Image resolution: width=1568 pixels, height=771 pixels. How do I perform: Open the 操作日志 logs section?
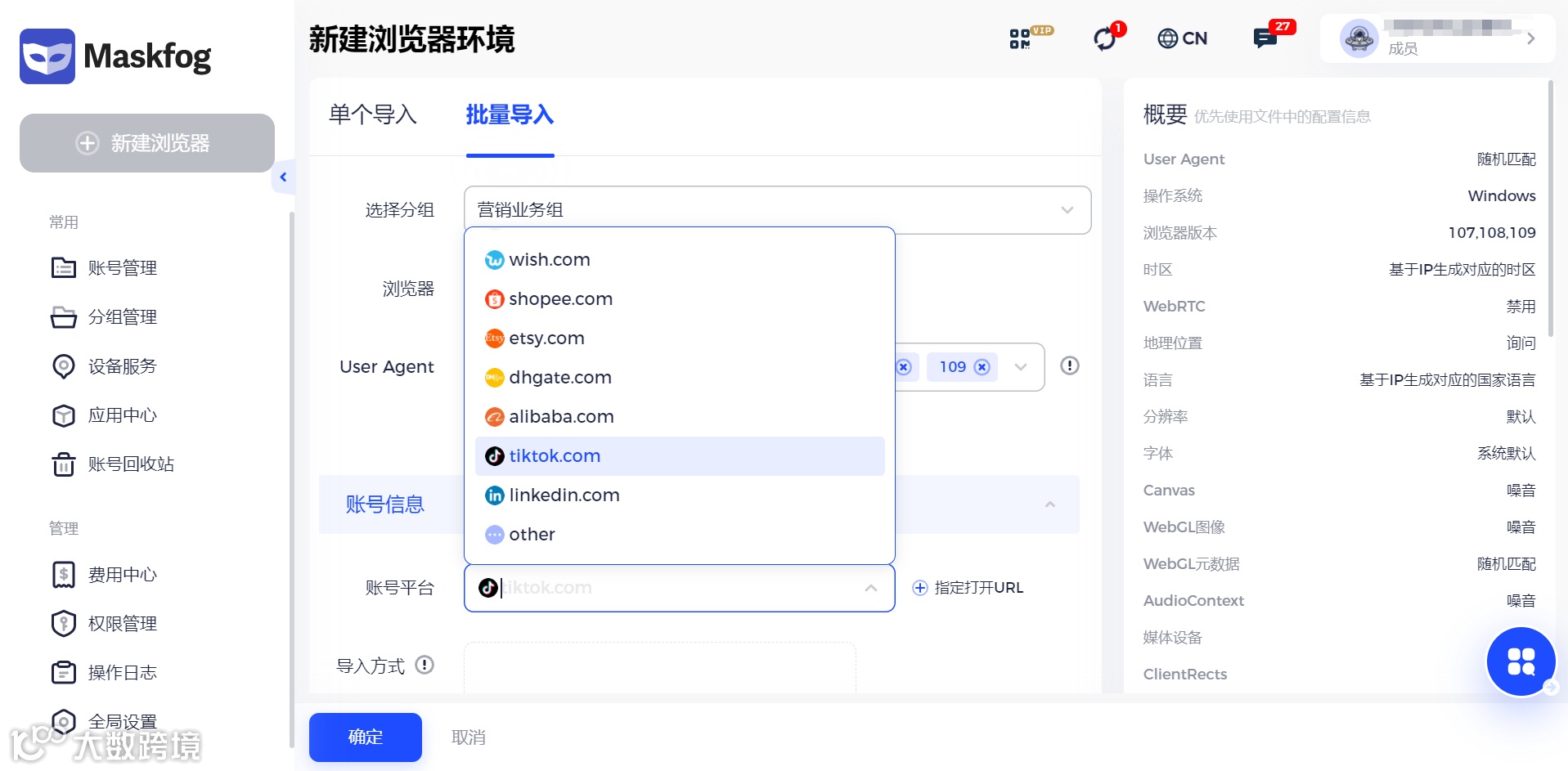coord(122,672)
